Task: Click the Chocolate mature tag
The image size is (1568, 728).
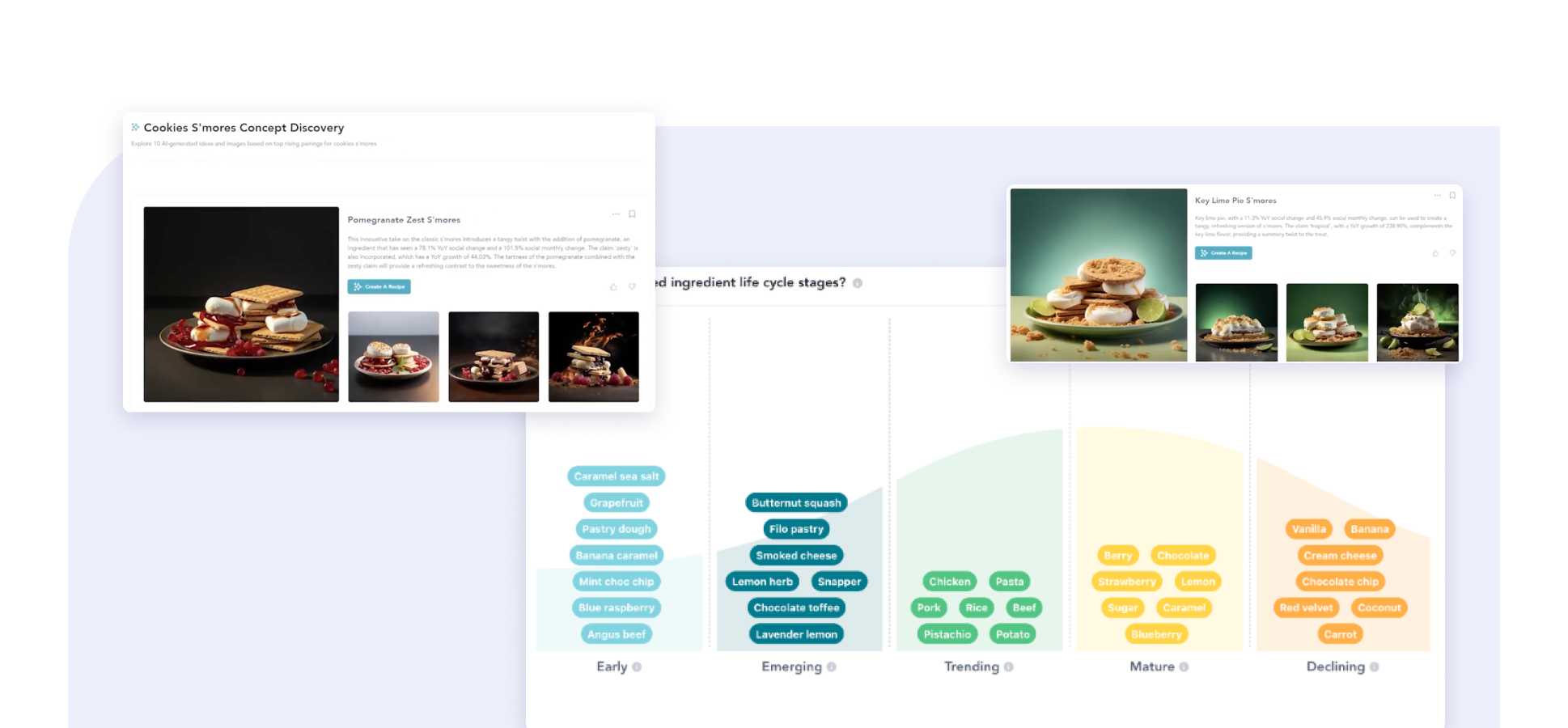Action: (1183, 556)
